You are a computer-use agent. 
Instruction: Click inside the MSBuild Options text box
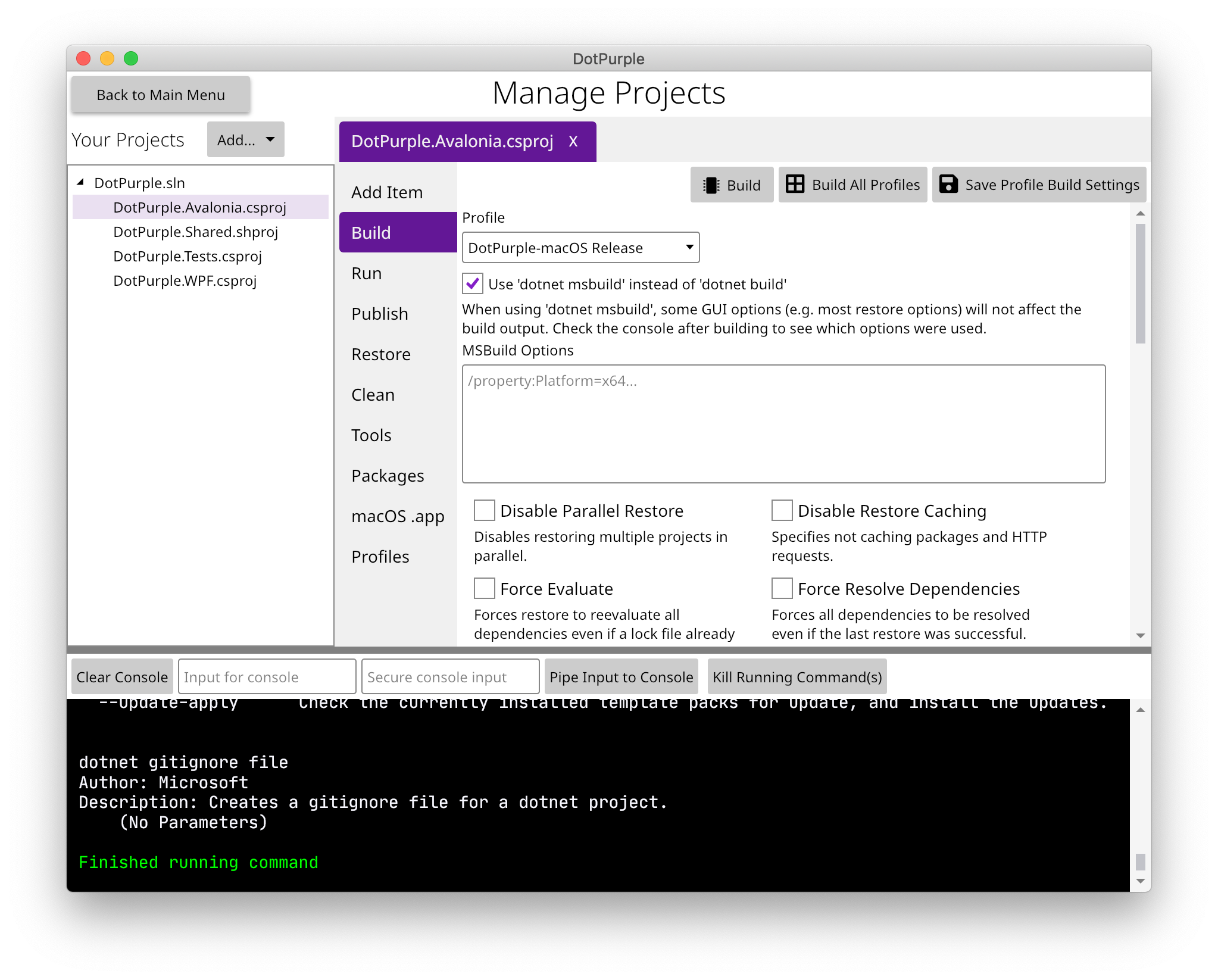[x=783, y=424]
